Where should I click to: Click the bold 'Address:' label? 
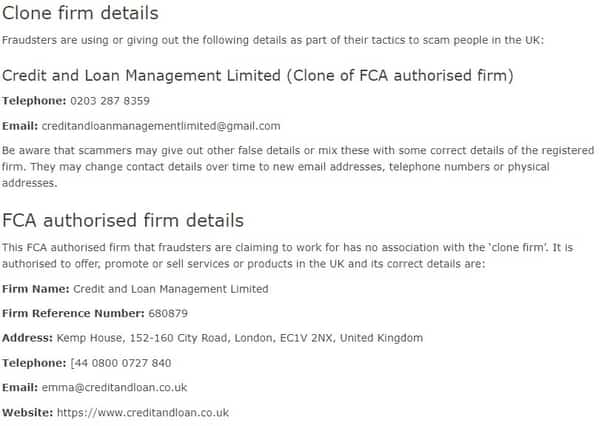click(27, 338)
